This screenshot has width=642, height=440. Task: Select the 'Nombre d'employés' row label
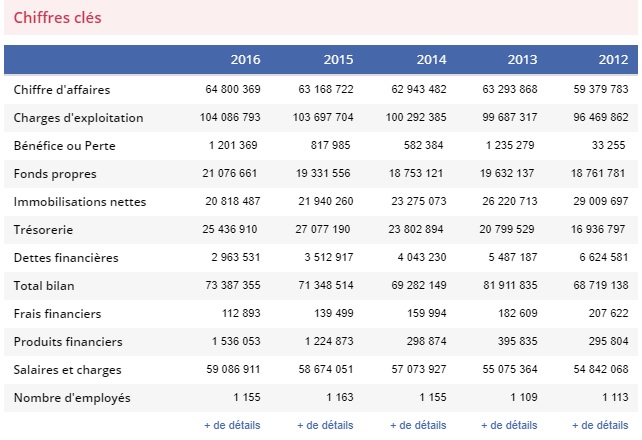click(72, 398)
